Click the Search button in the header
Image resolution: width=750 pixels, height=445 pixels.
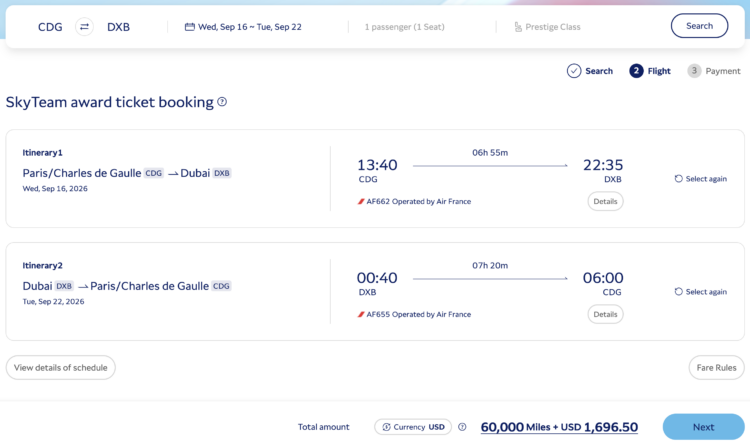pyautogui.click(x=699, y=26)
